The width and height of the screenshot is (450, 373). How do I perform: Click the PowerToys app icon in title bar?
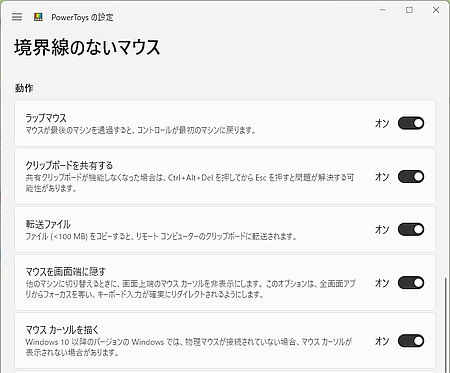38,17
